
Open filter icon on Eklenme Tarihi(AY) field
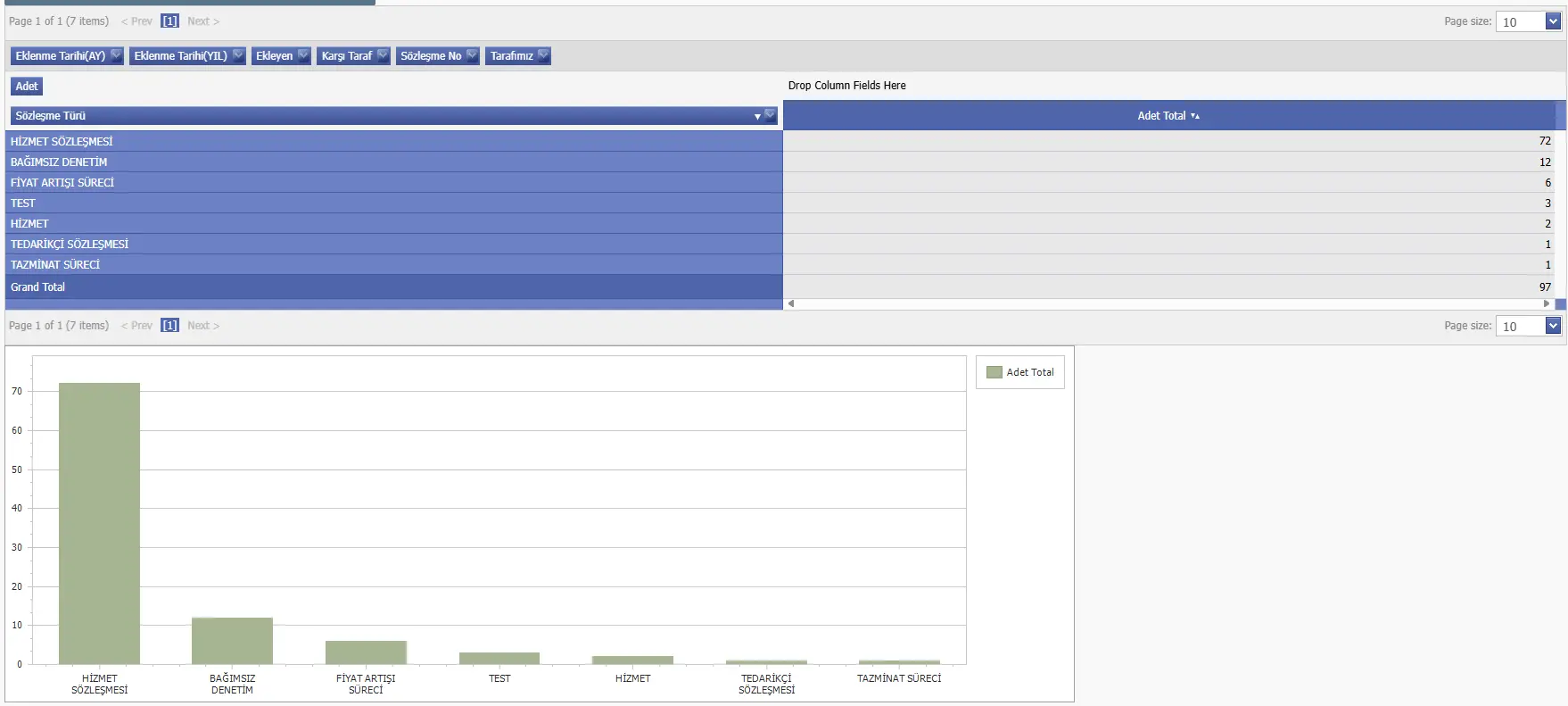[116, 55]
